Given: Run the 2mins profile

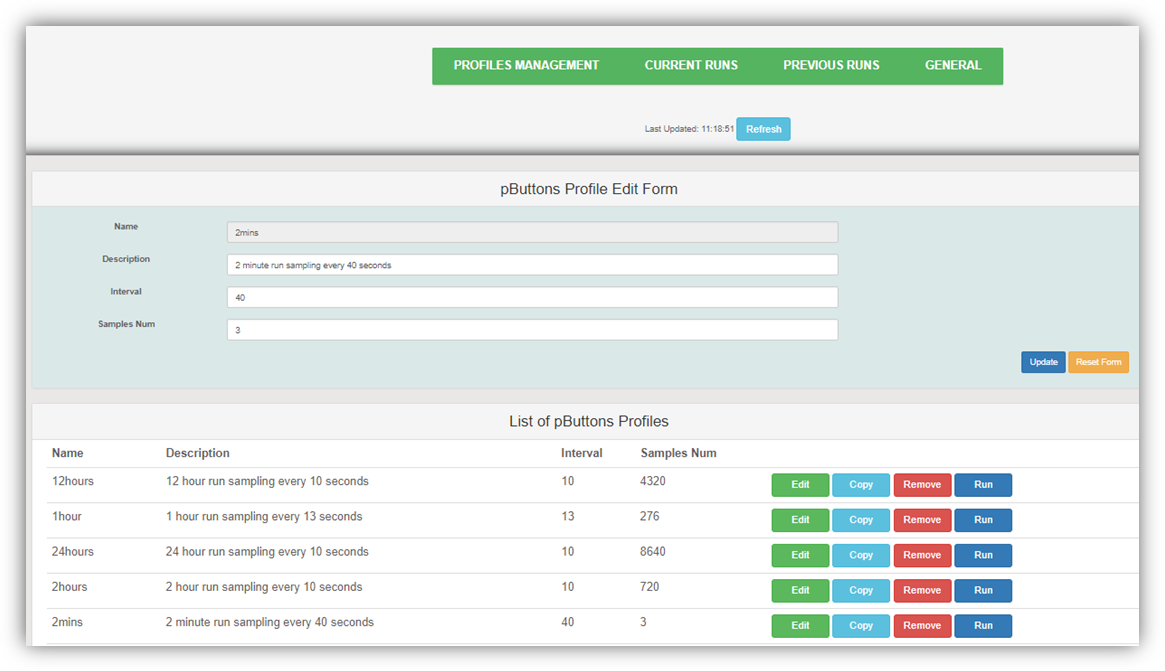Looking at the screenshot, I should (x=983, y=626).
